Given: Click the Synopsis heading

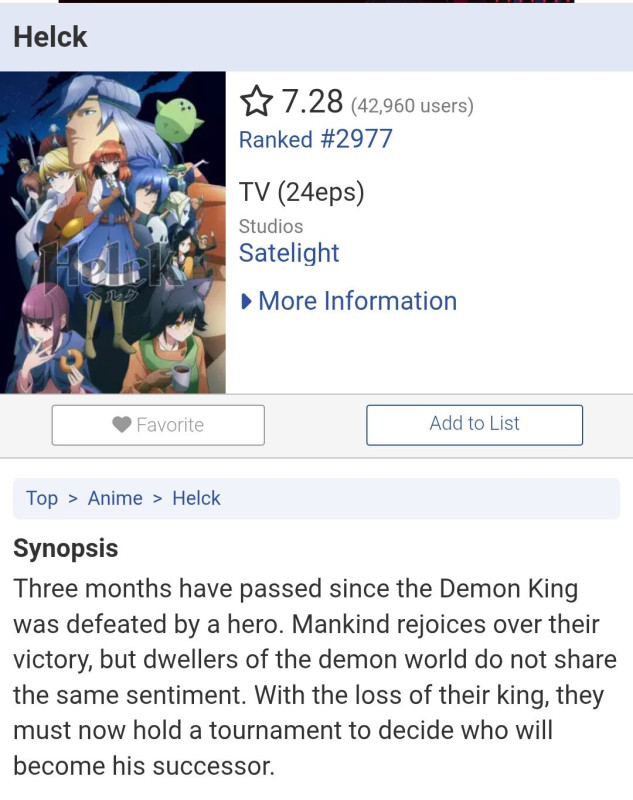Looking at the screenshot, I should pyautogui.click(x=66, y=549).
